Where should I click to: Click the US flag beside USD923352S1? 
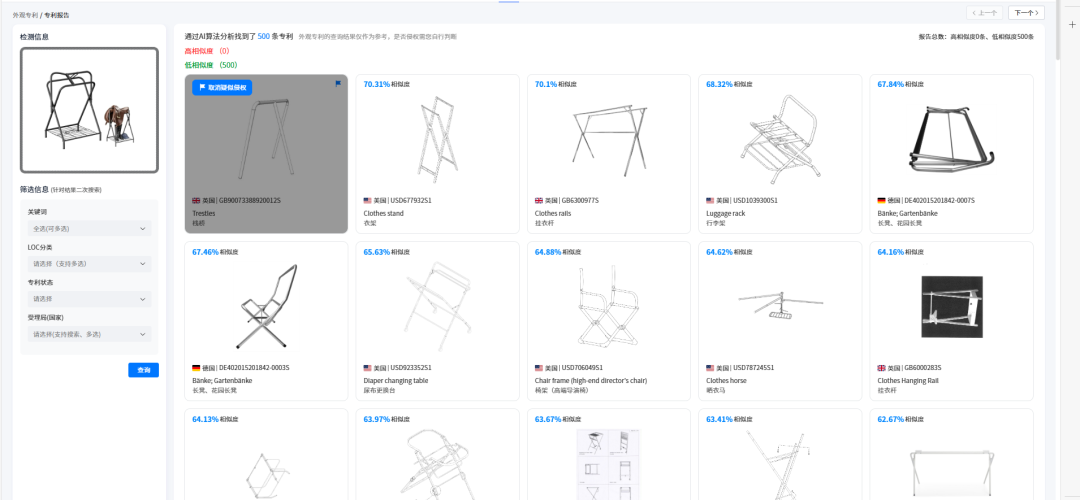[367, 368]
